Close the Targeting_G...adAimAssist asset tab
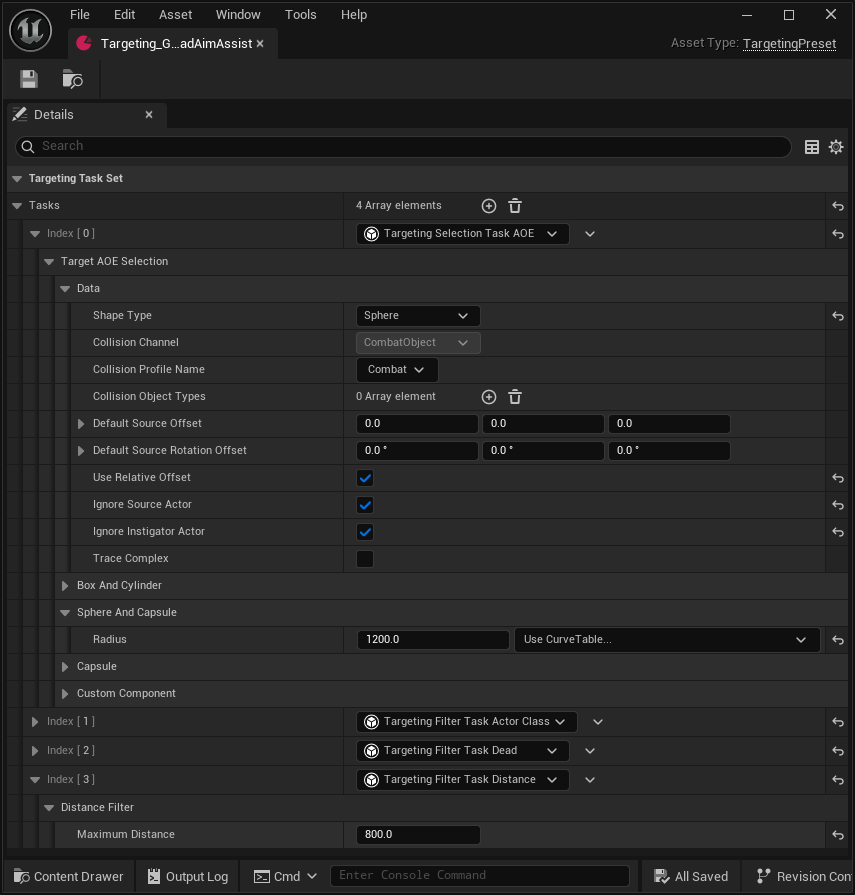This screenshot has width=855, height=895. 260,43
